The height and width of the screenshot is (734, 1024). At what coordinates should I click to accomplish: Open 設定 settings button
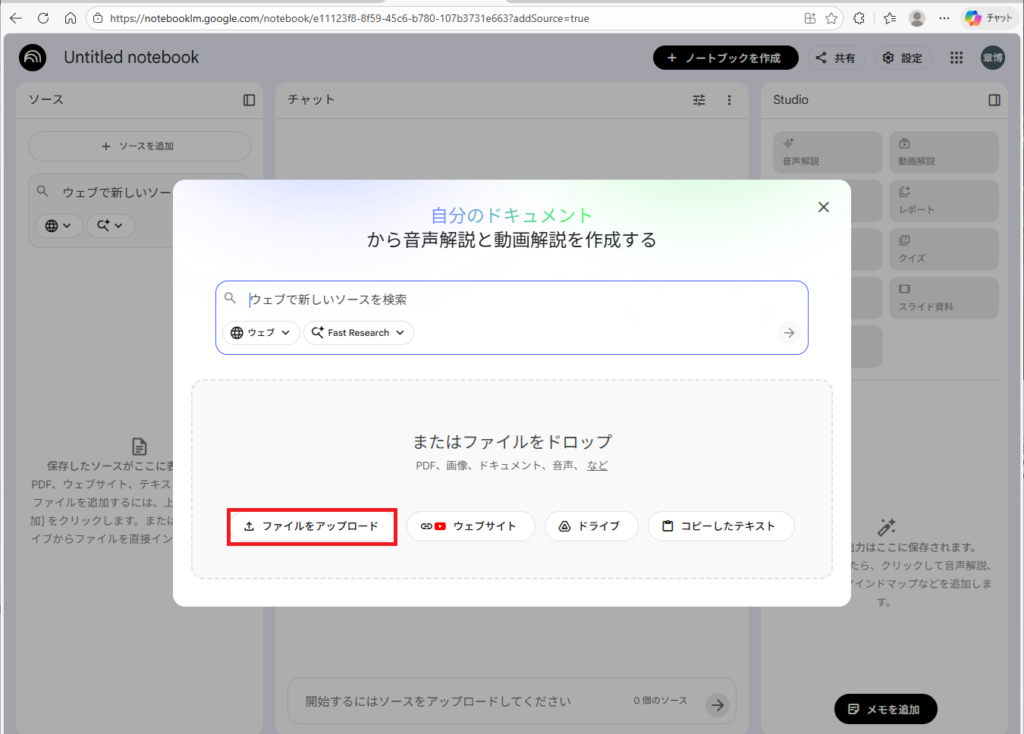tap(902, 58)
